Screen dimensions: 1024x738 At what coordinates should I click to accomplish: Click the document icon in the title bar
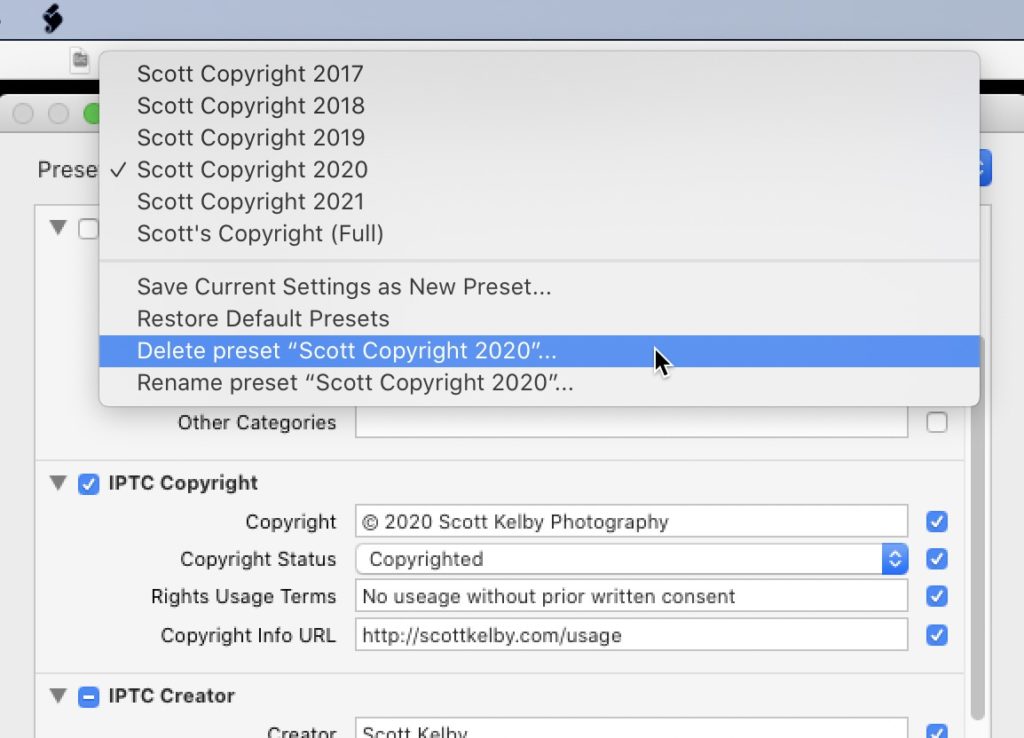point(80,60)
